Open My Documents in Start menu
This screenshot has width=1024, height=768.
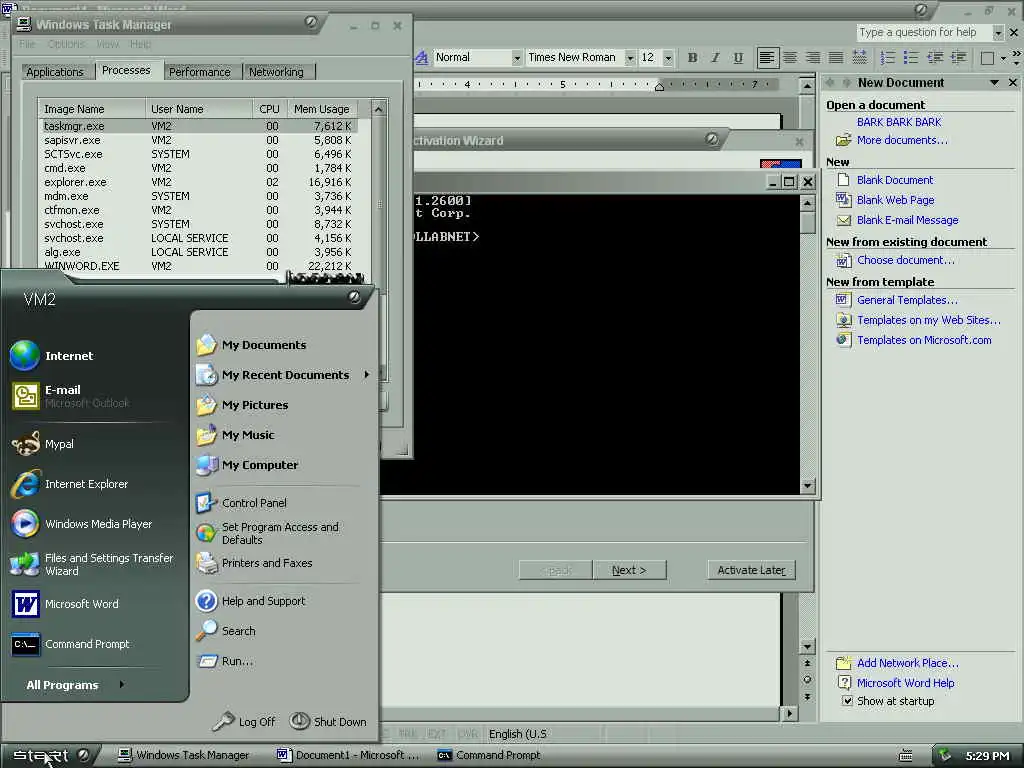(251, 345)
